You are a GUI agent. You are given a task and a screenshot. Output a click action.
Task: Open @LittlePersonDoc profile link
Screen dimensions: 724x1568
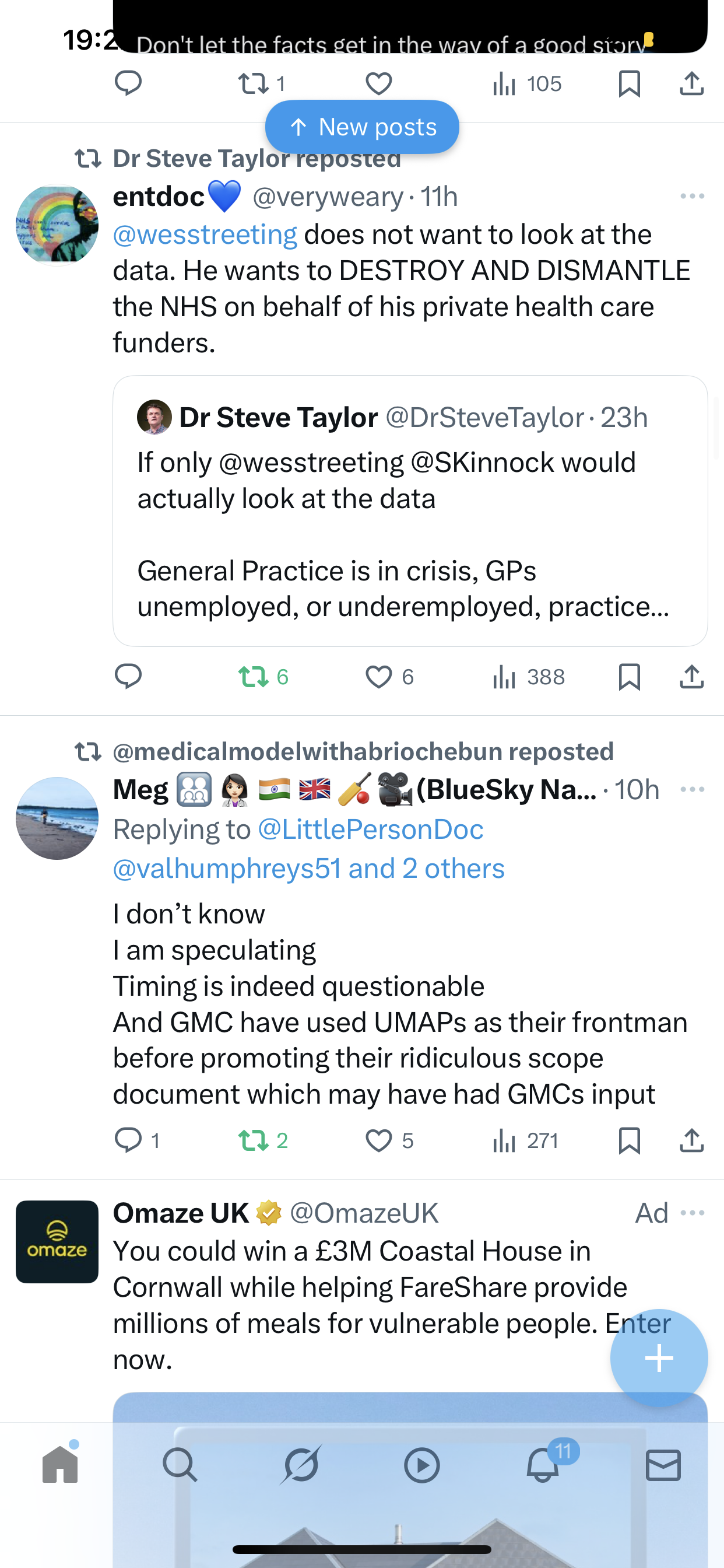pos(371,829)
